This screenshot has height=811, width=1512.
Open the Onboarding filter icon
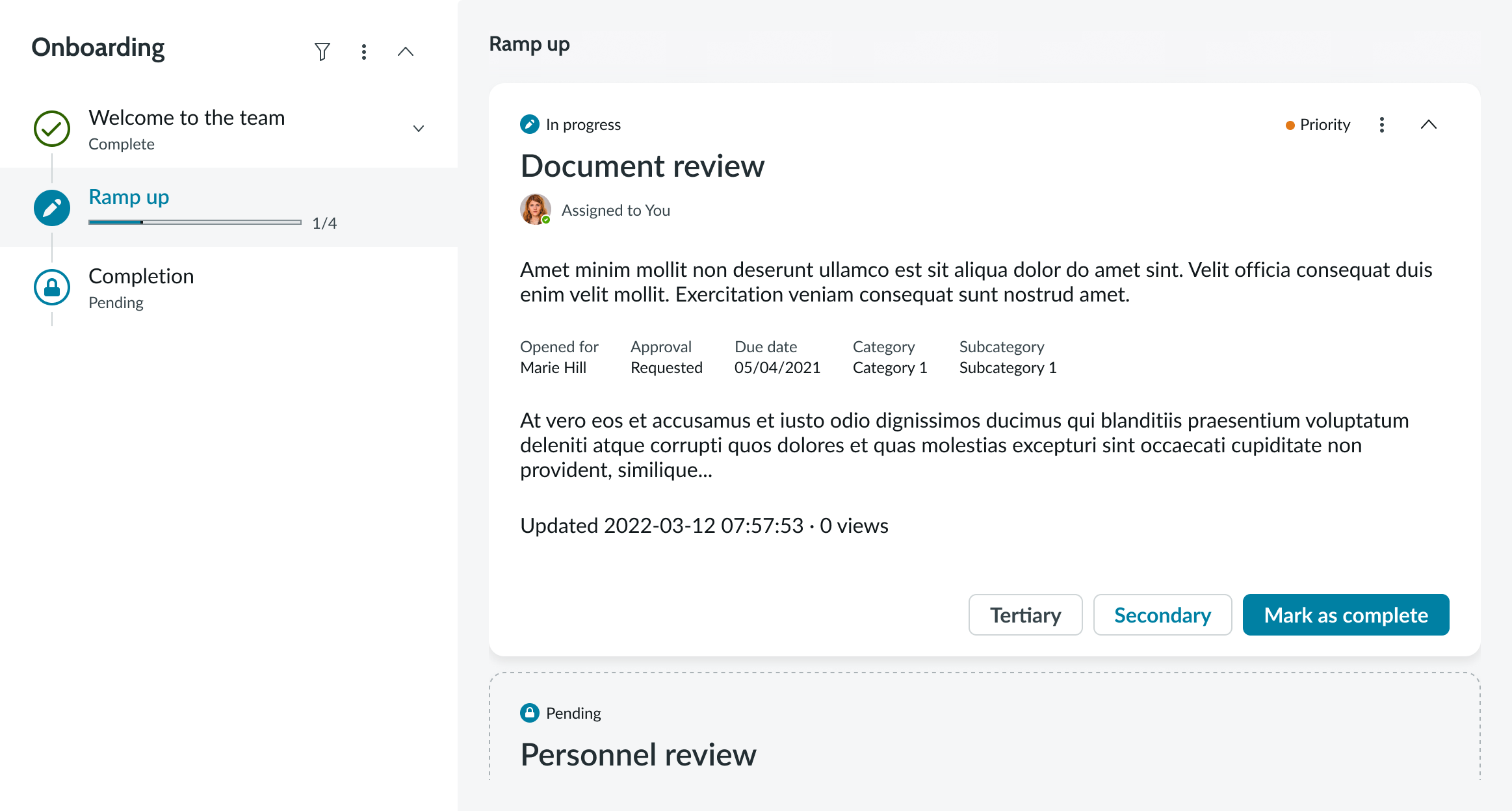coord(322,51)
